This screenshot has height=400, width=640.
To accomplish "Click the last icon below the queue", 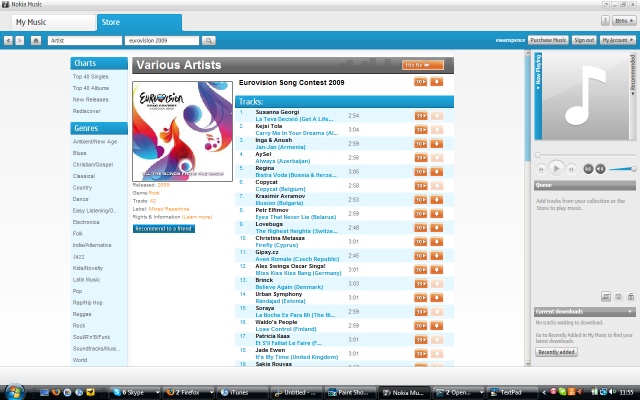I will [x=631, y=296].
